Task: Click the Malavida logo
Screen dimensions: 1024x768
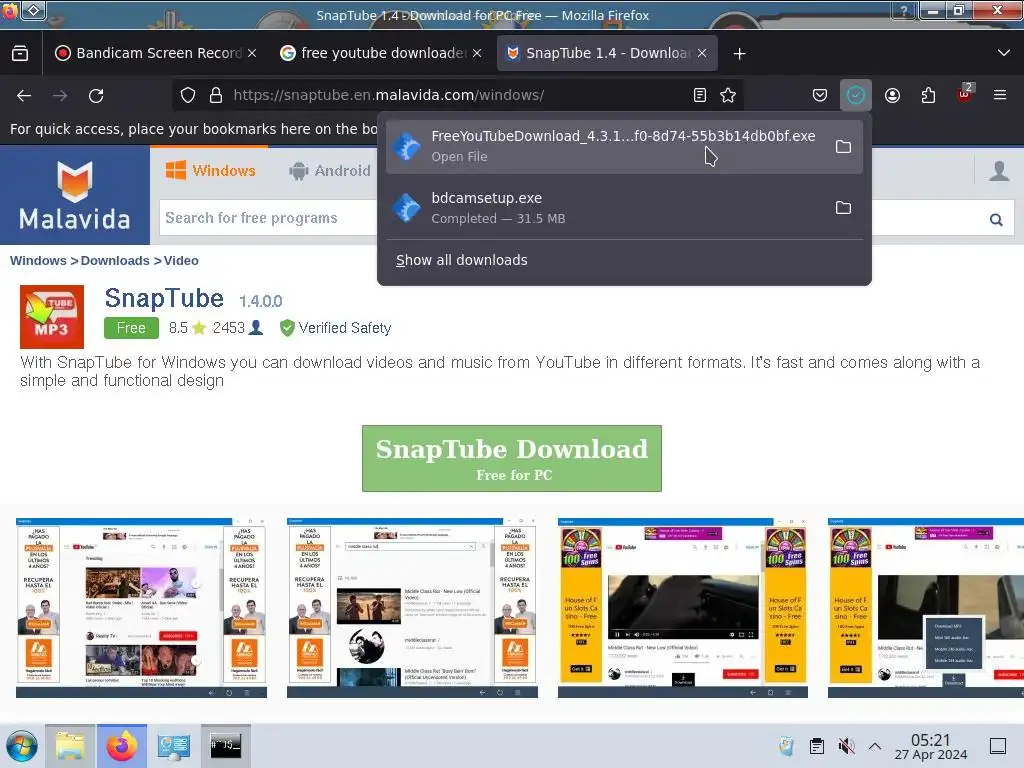Action: point(75,195)
